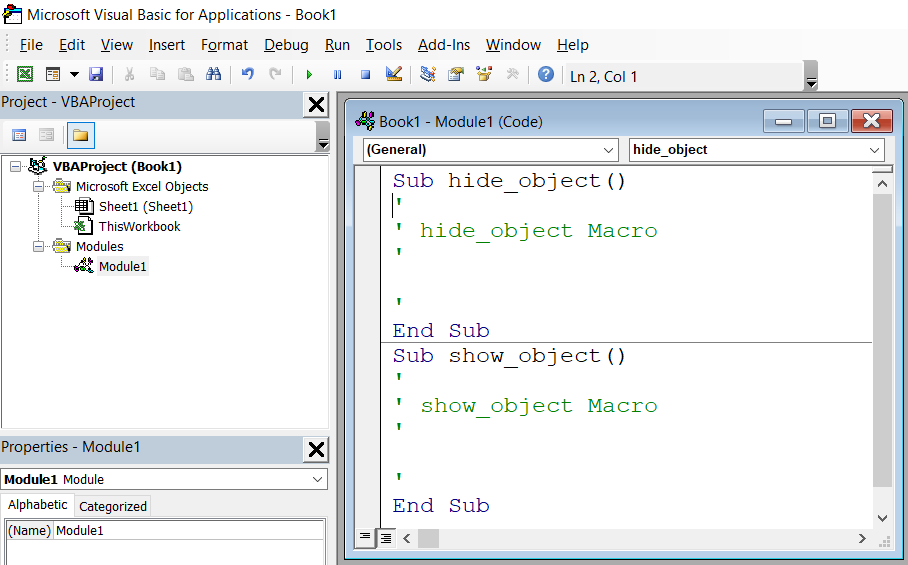
Task: Click View Code button in Project panel
Action: (x=19, y=135)
